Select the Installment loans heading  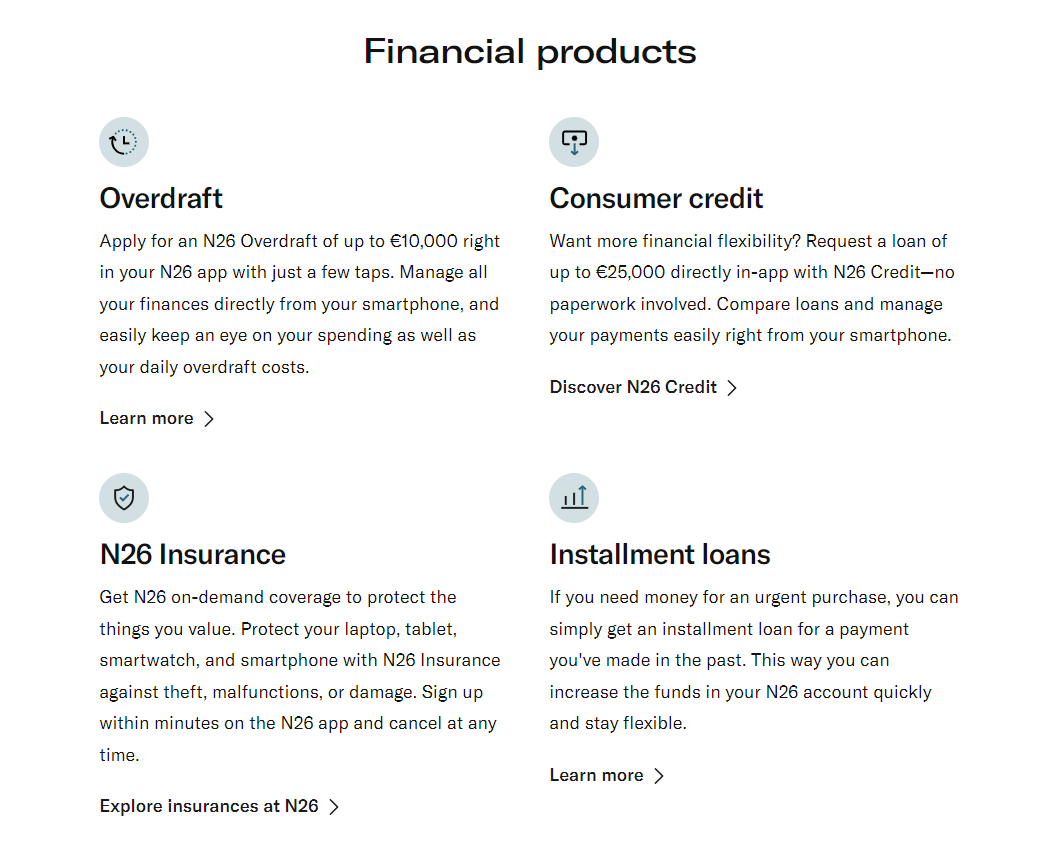tap(660, 554)
